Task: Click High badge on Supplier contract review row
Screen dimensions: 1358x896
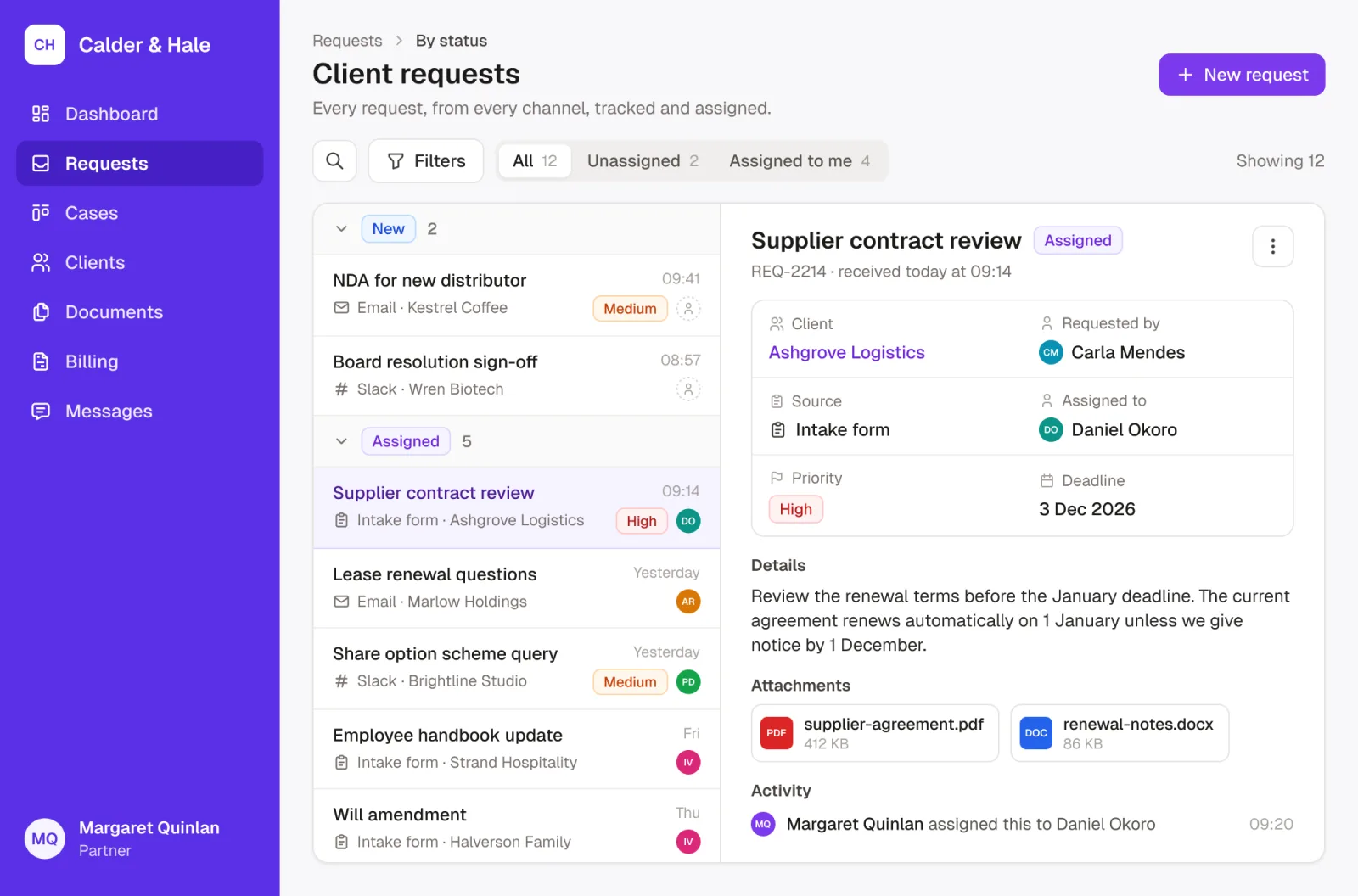Action: 642,521
